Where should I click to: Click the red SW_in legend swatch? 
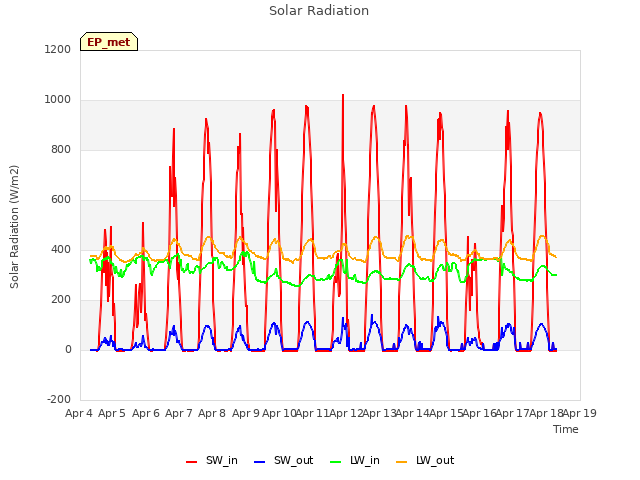(191, 462)
